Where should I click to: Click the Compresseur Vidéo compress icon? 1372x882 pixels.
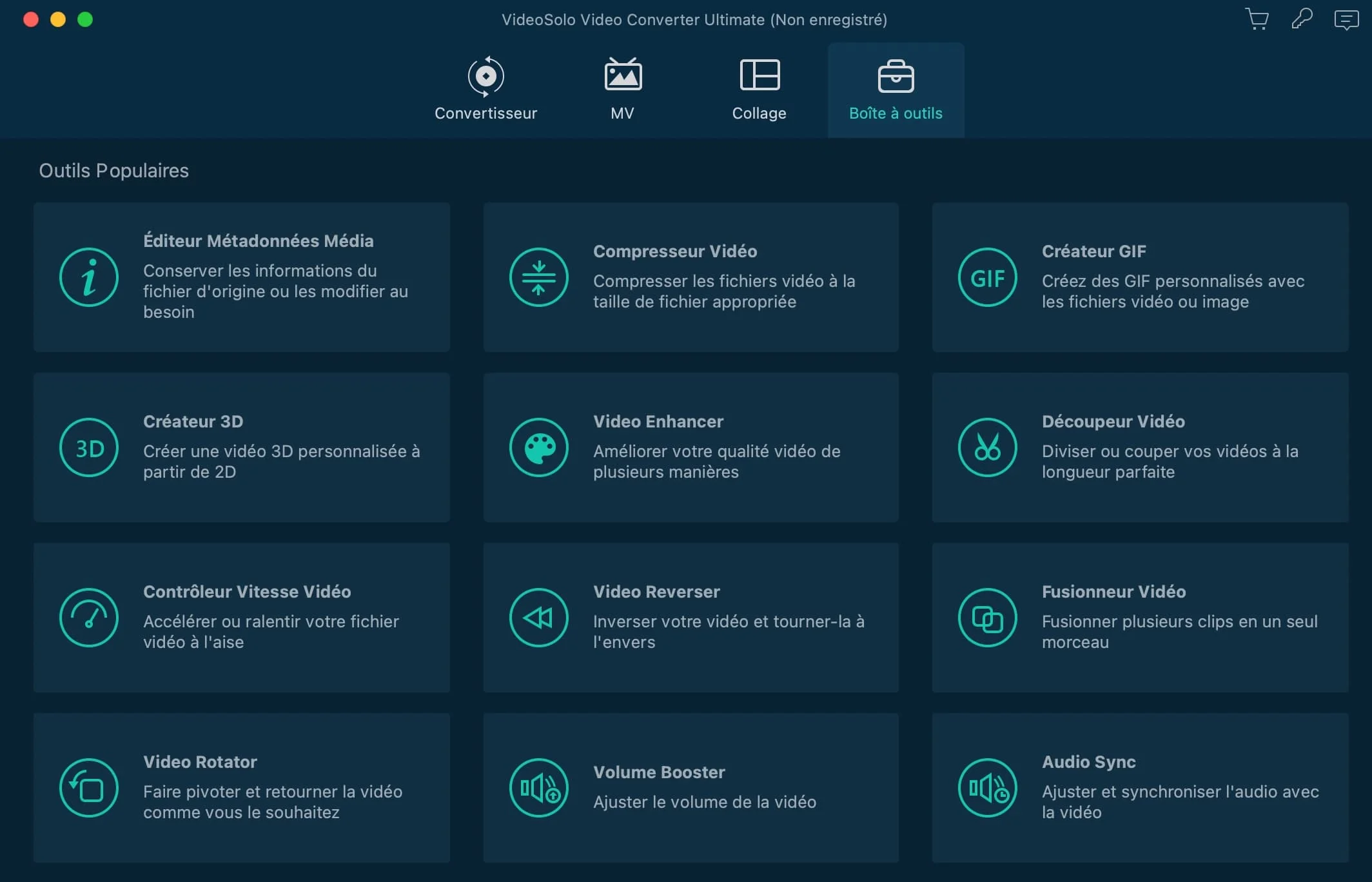click(x=538, y=277)
